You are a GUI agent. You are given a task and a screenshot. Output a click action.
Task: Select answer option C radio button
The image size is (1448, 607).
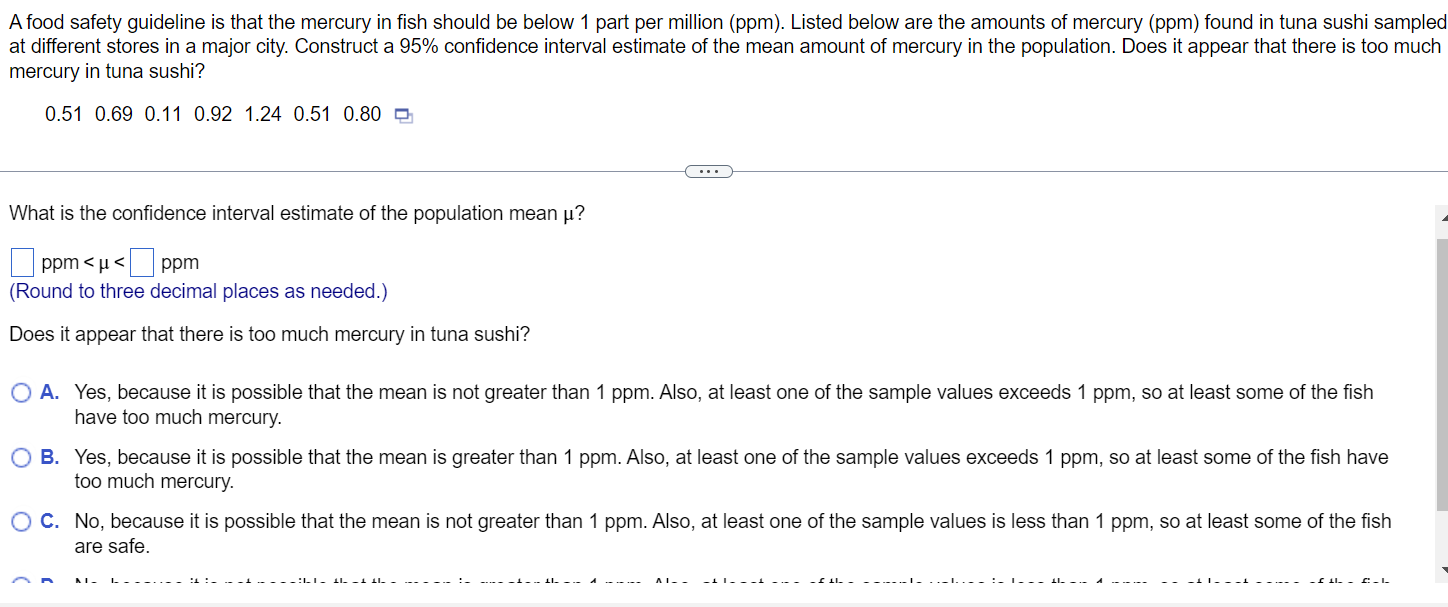(22, 522)
